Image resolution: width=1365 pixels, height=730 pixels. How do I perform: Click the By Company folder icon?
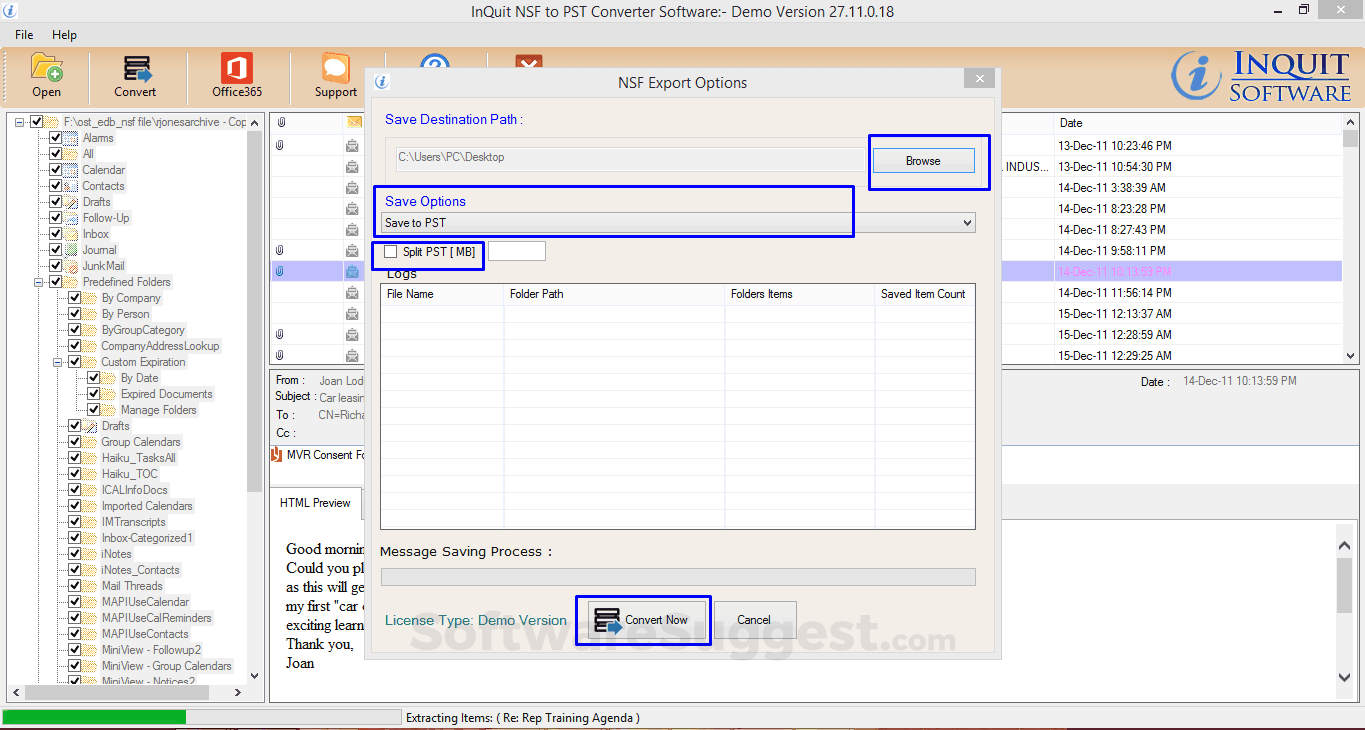coord(90,298)
